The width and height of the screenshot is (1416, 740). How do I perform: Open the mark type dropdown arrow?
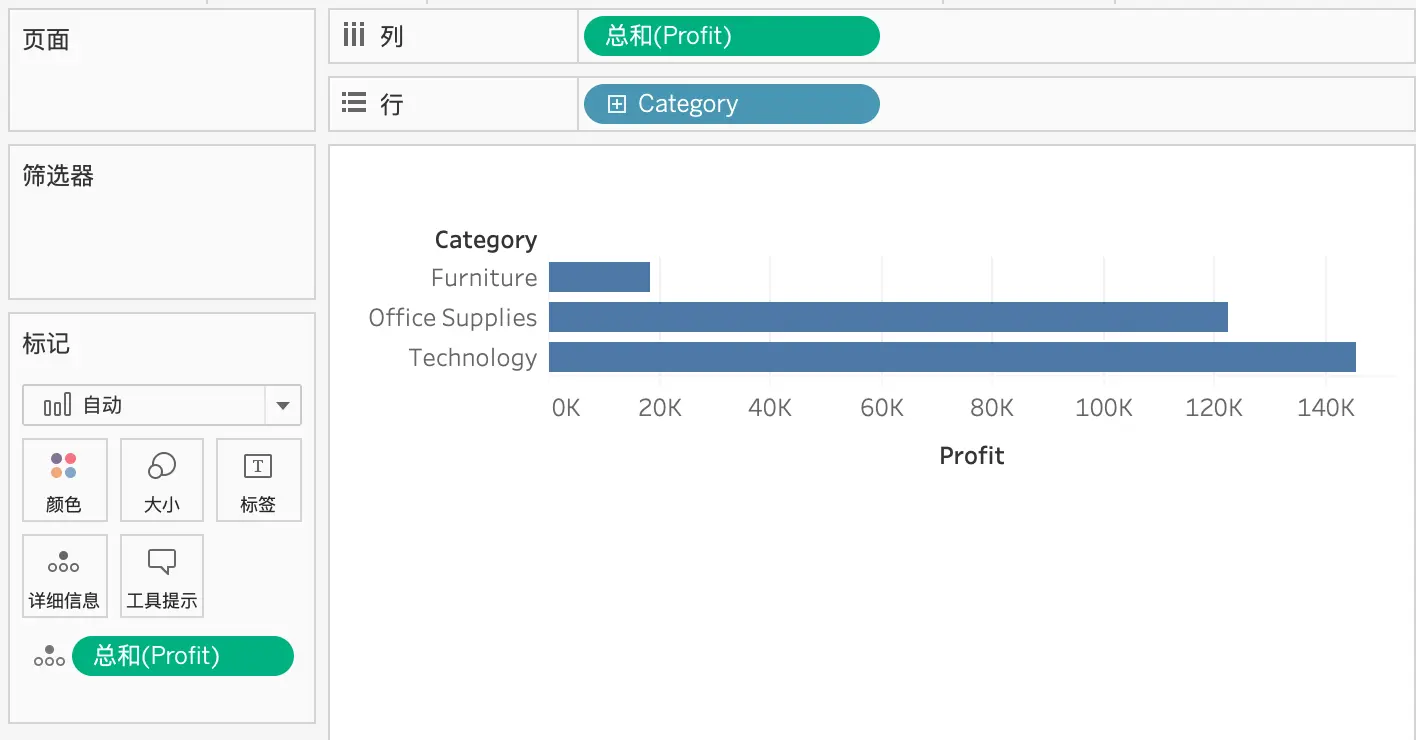coord(283,406)
